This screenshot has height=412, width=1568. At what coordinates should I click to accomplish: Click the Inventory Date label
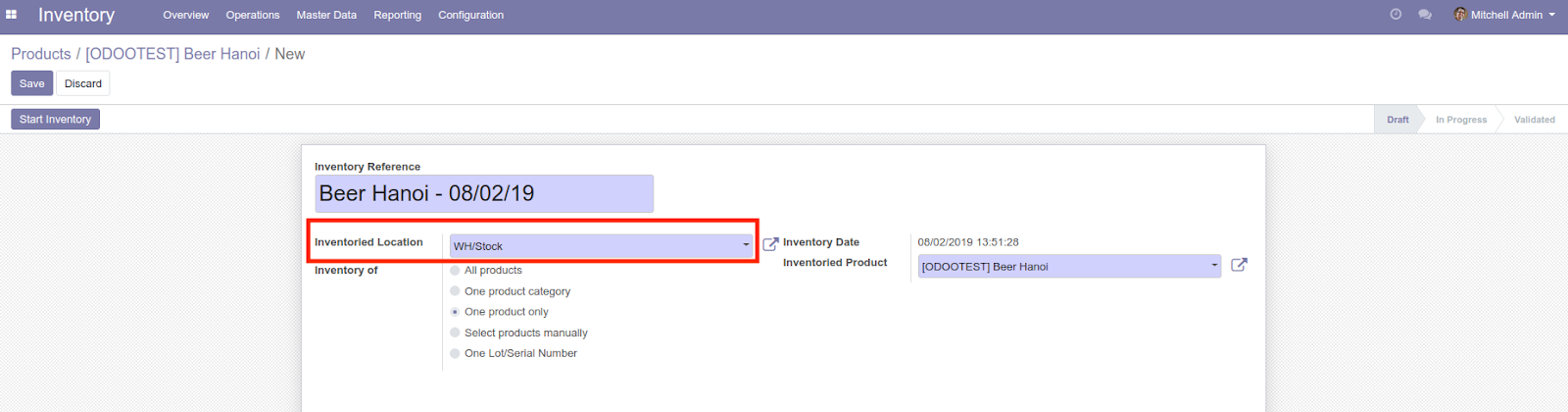coord(821,242)
